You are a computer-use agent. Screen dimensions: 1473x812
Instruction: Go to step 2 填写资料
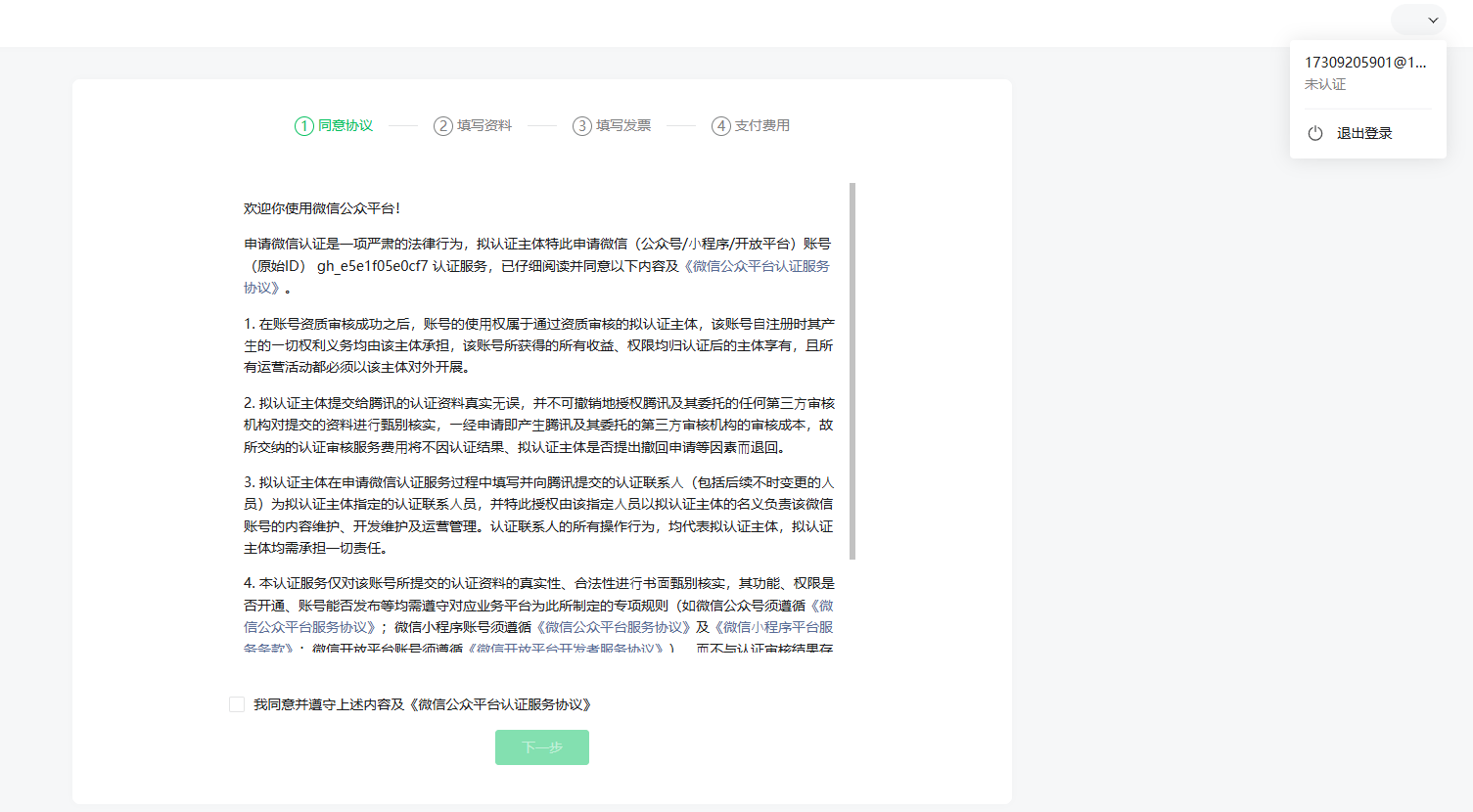tap(473, 125)
